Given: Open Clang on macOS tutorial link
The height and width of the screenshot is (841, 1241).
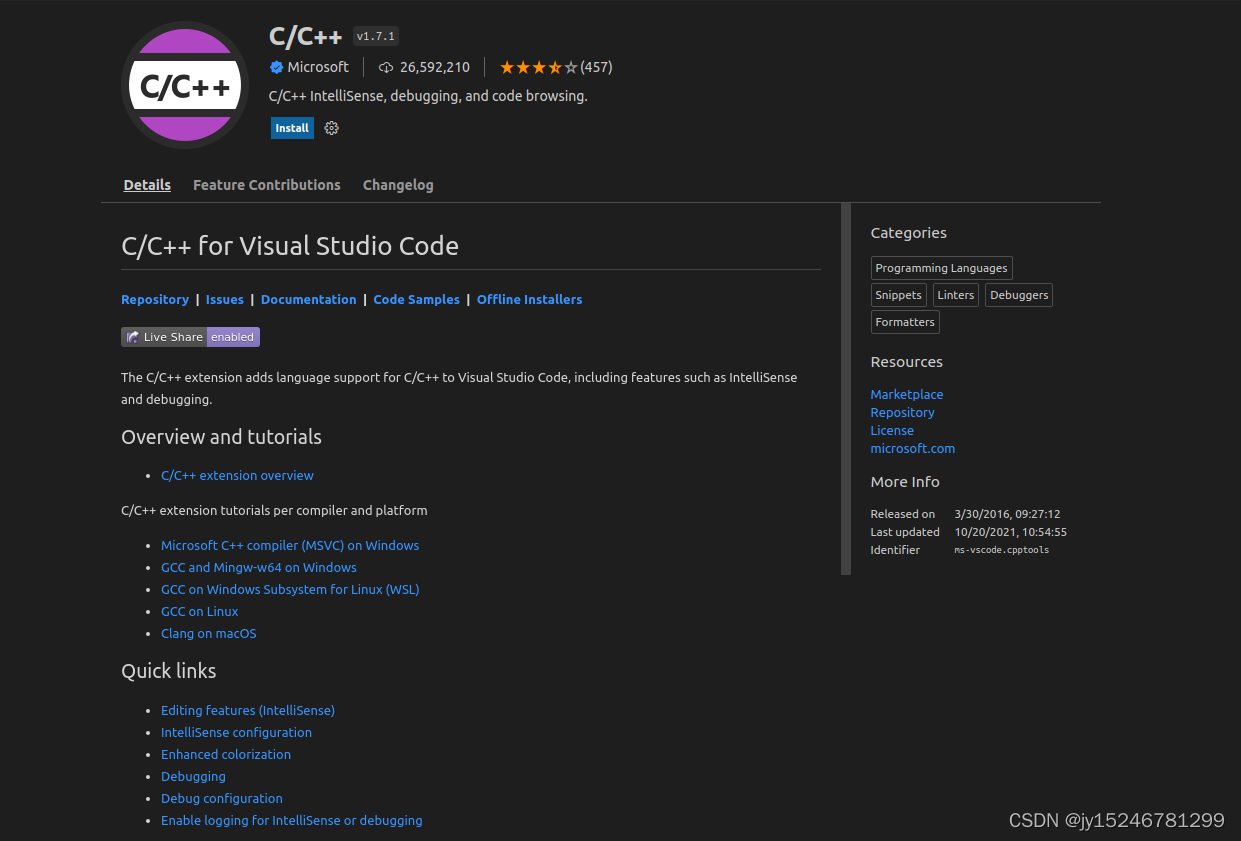Looking at the screenshot, I should (x=209, y=633).
